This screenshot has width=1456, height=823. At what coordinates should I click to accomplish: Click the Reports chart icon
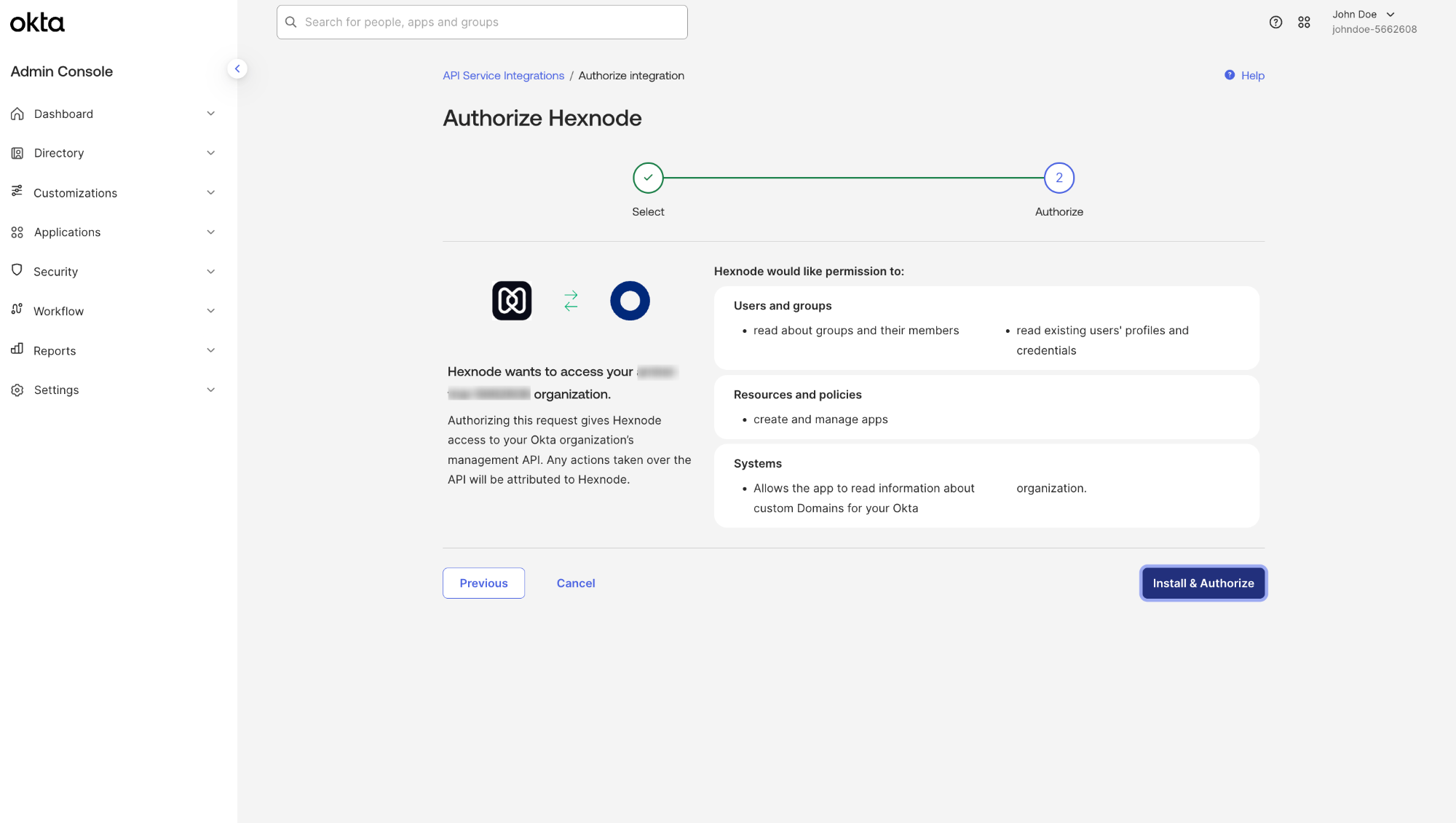(17, 349)
